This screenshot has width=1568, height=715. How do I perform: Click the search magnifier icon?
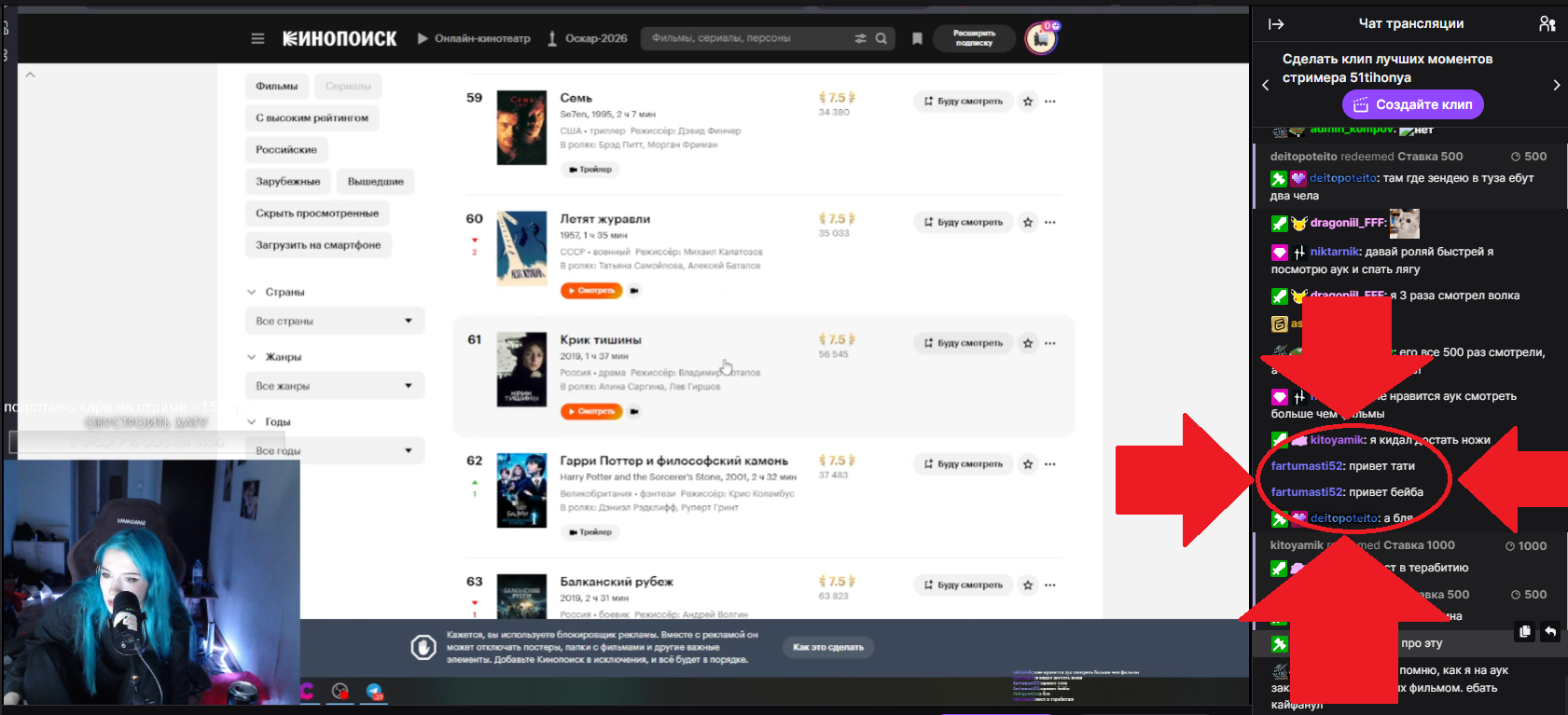(881, 38)
